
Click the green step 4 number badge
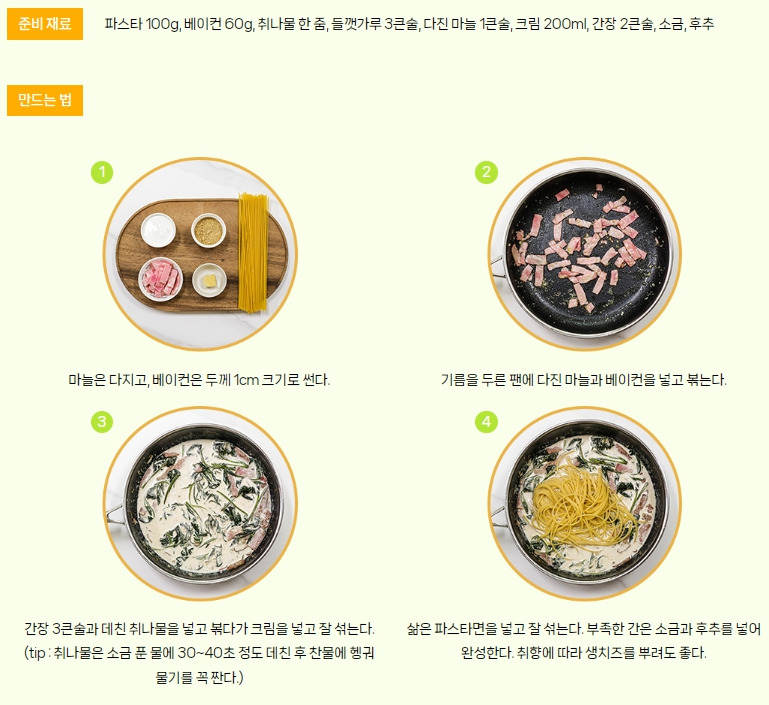click(x=486, y=422)
